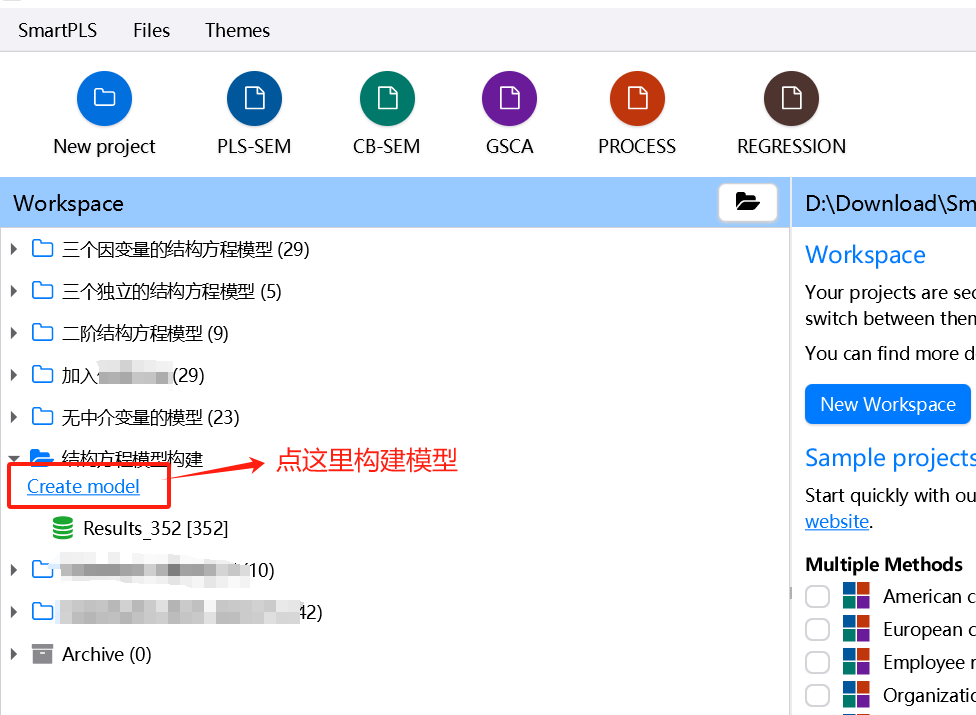Open the Themes menu
The height and width of the screenshot is (715, 976).
click(237, 30)
